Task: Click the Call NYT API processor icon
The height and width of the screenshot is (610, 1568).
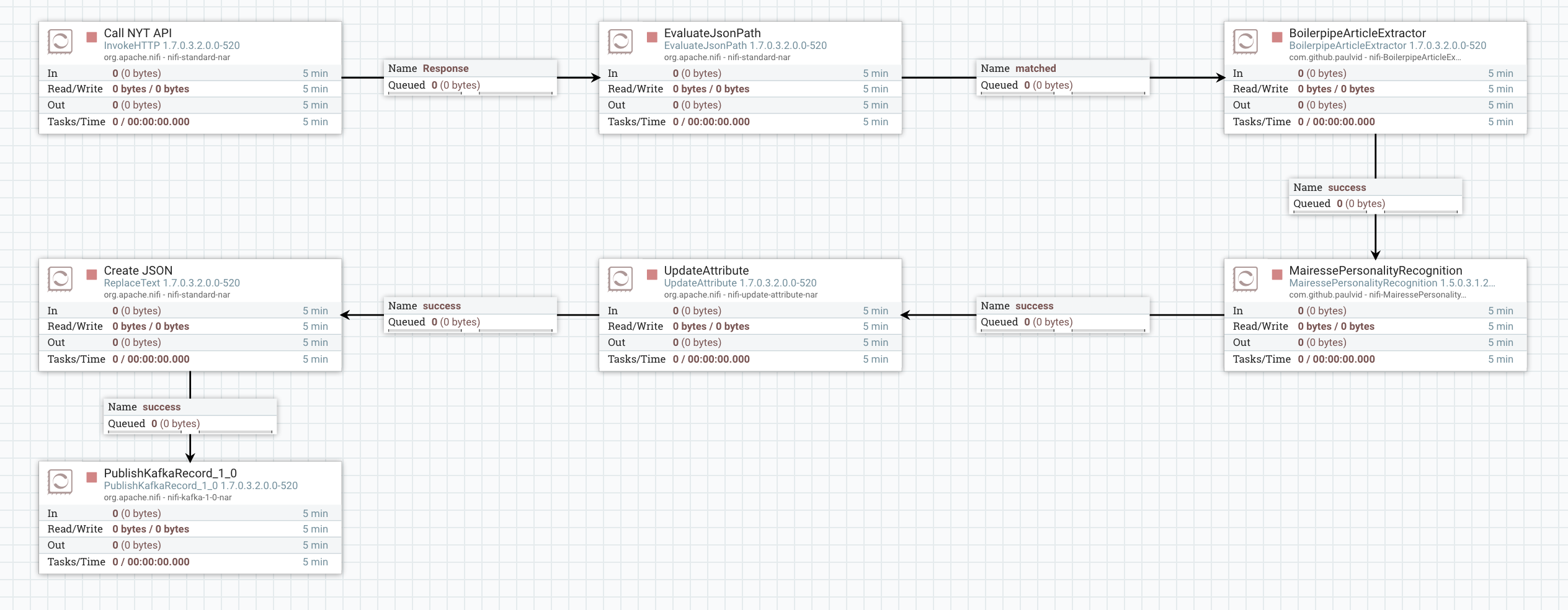Action: click(x=60, y=42)
